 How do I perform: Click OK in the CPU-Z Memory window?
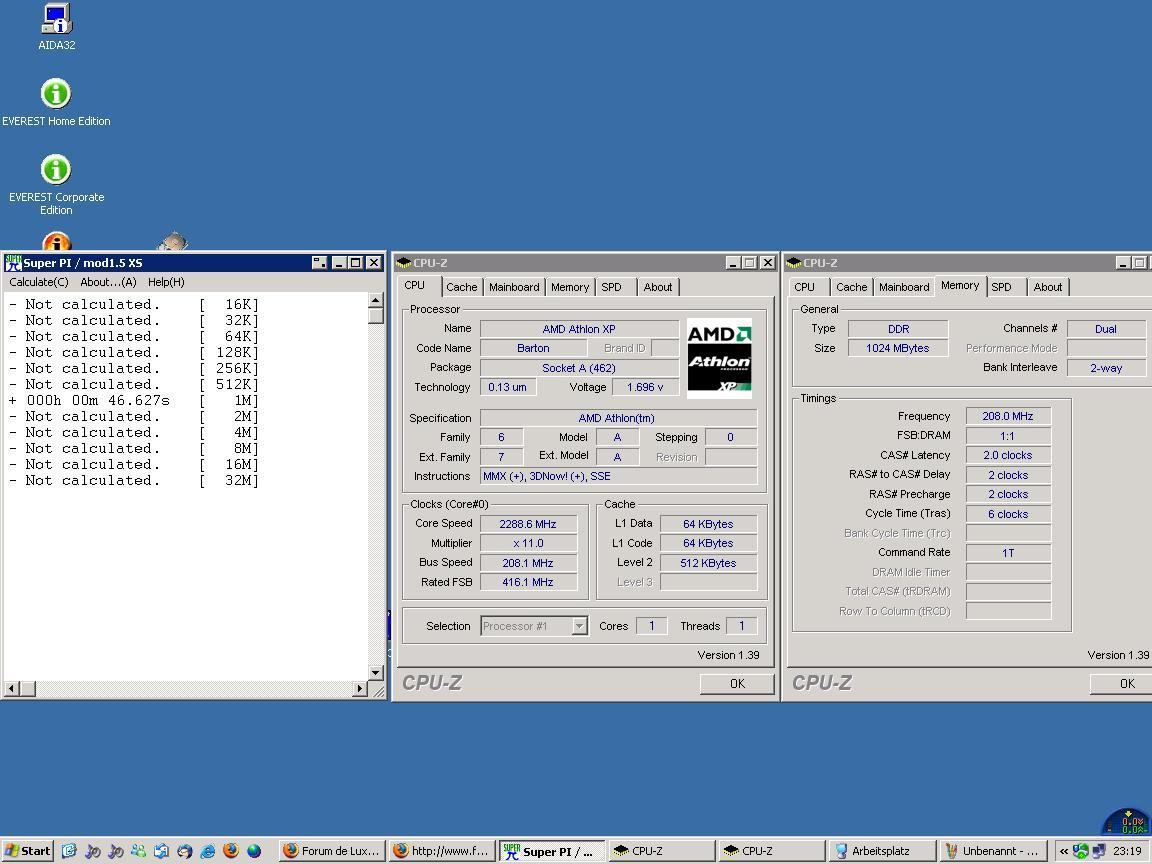pyautogui.click(x=1121, y=683)
